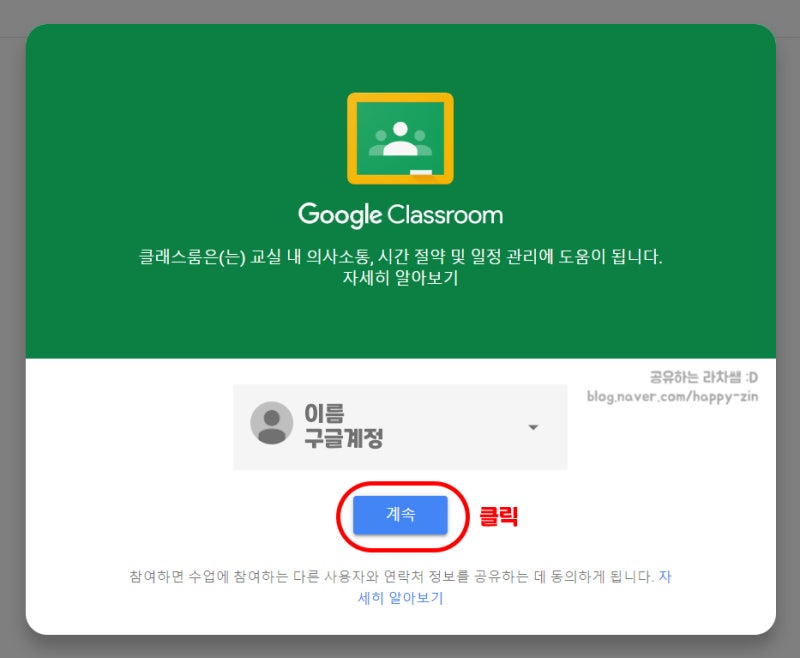Click the gray profile avatar icon

click(x=271, y=423)
